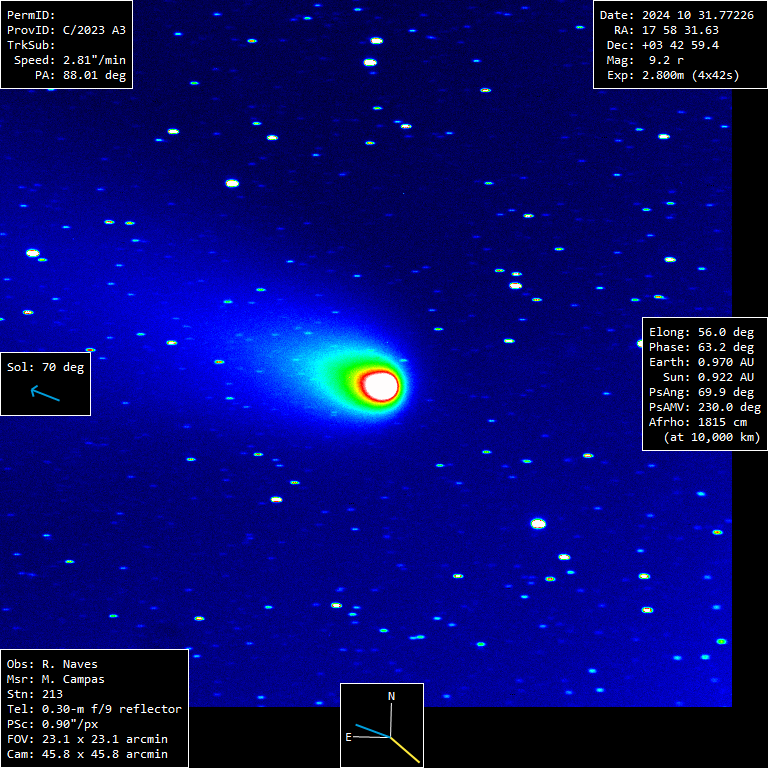Click the PA: 88.01 deg line
Viewport: 768px width, 768px height.
click(80, 75)
